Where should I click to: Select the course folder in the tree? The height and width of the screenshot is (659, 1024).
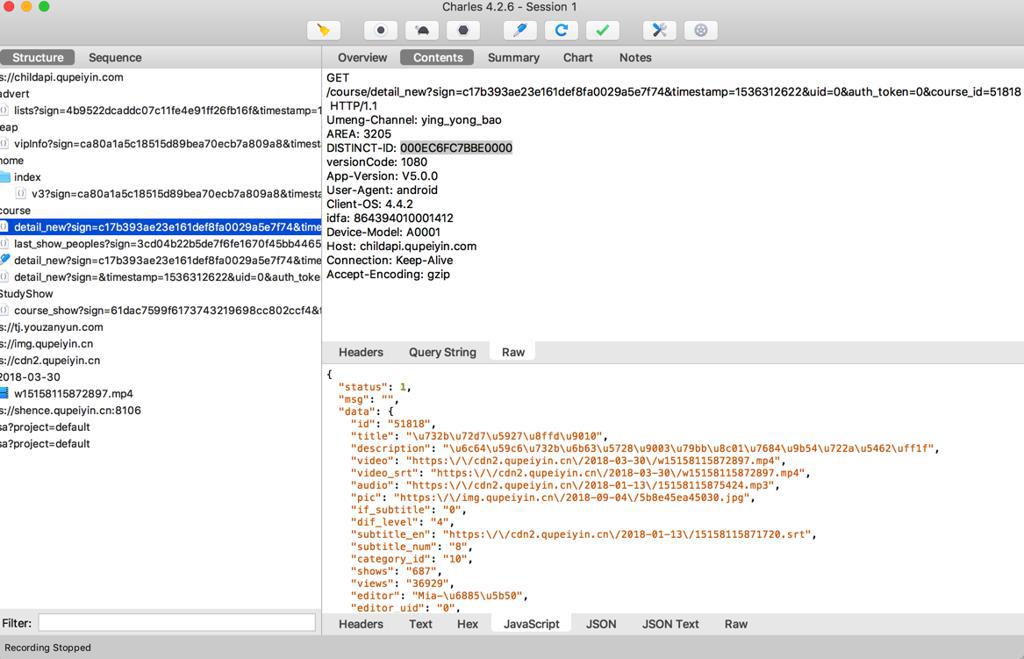16,210
